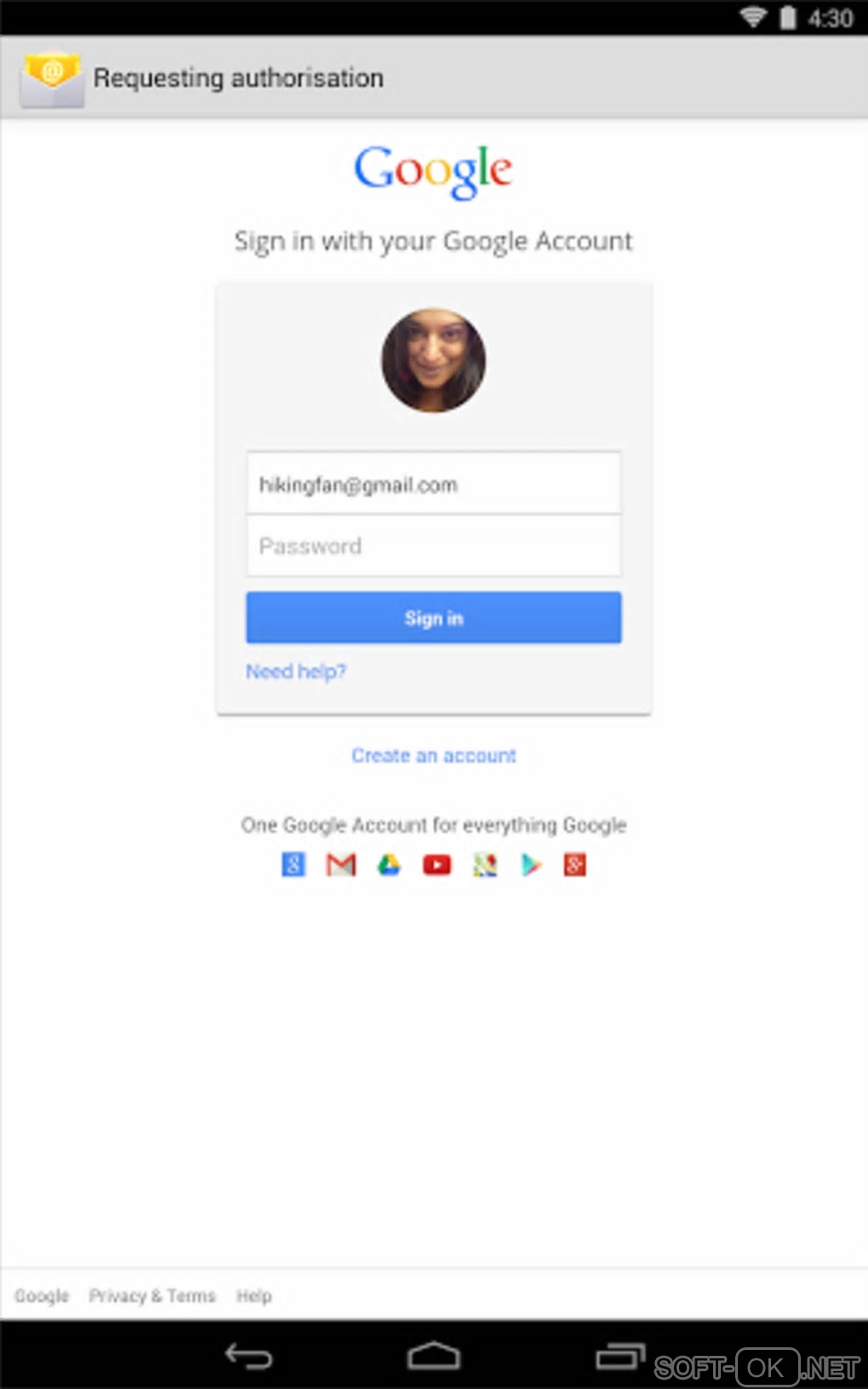Click the Google Drive icon
Viewport: 868px width, 1389px height.
389,865
